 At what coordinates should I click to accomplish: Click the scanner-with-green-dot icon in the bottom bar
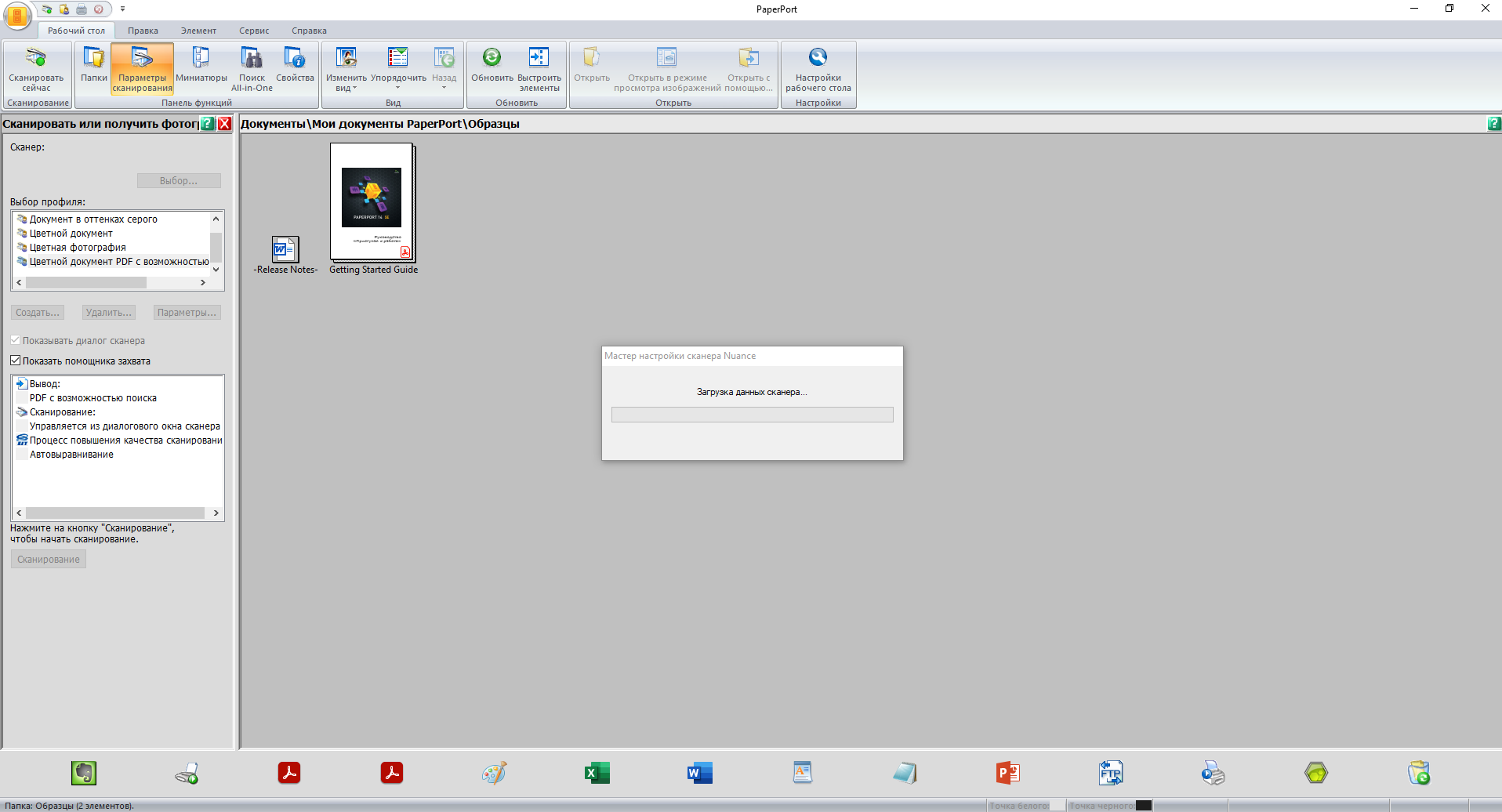coord(187,774)
